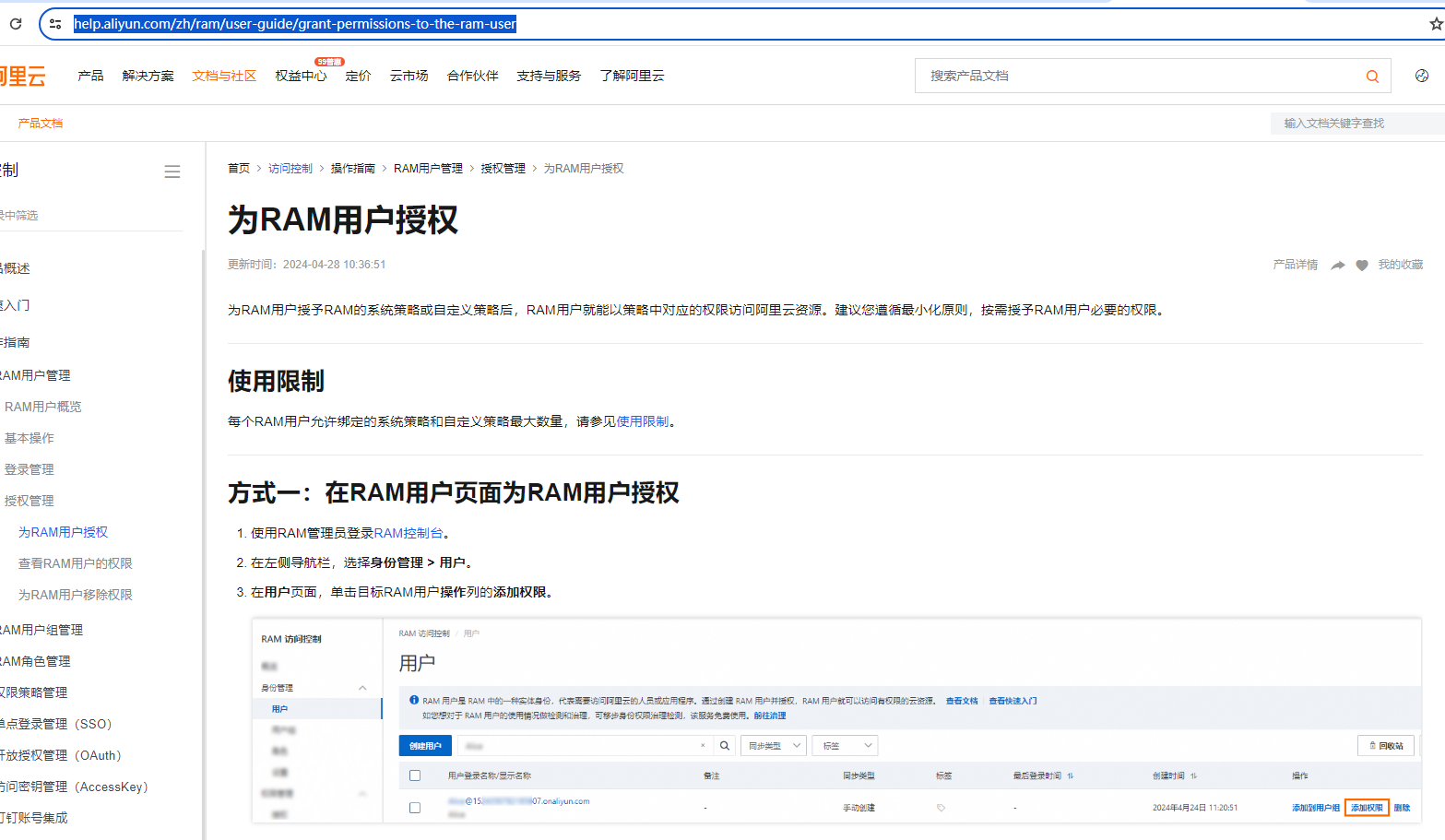This screenshot has height=840, width=1445.
Task: Expand 登录管理 in the sidebar
Action: 30,469
